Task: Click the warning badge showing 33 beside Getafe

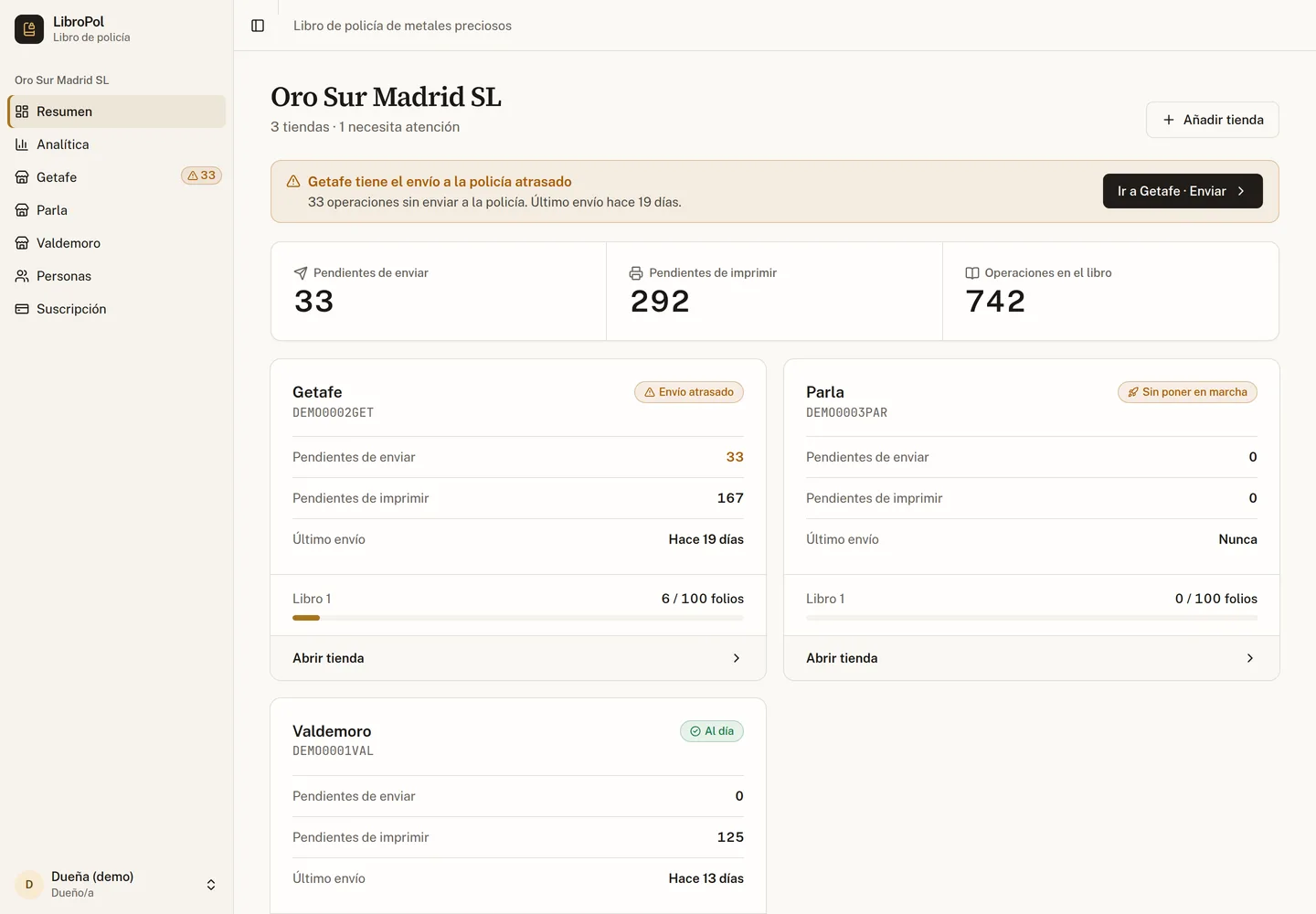Action: point(201,175)
